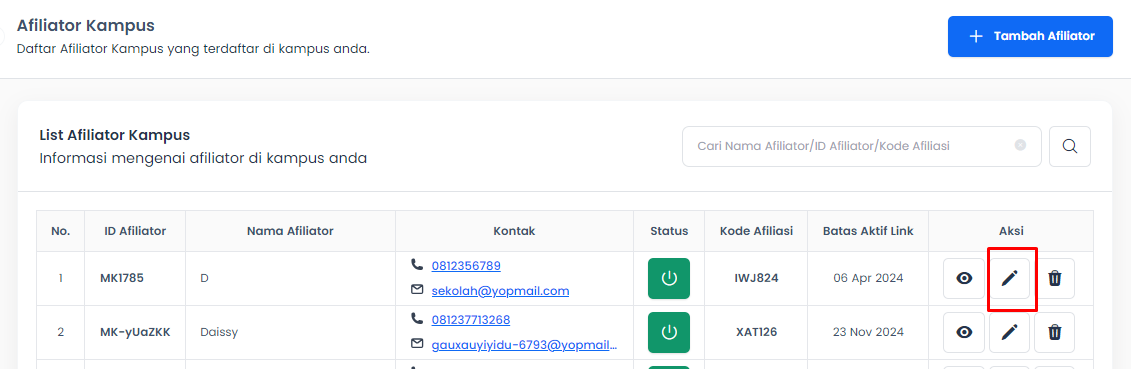This screenshot has height=369, width=1131.
Task: Click the plus icon in Tambah Afiliator
Action: point(976,36)
